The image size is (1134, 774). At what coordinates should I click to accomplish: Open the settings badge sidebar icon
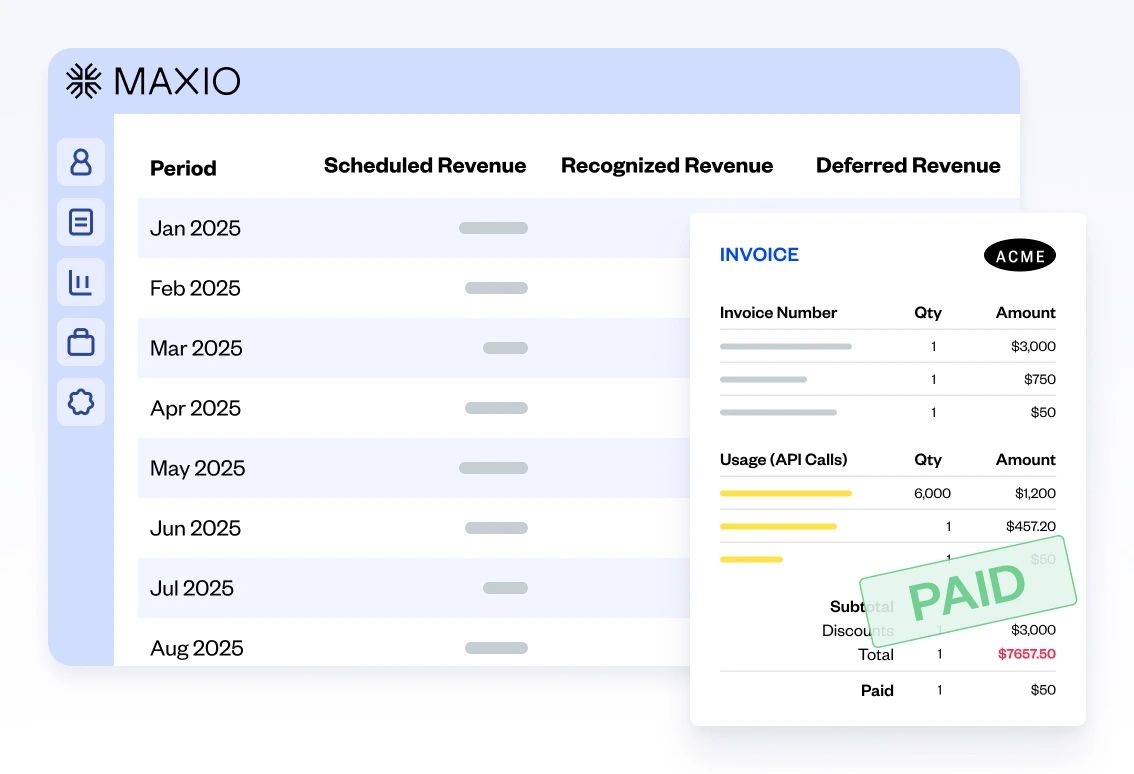click(81, 402)
